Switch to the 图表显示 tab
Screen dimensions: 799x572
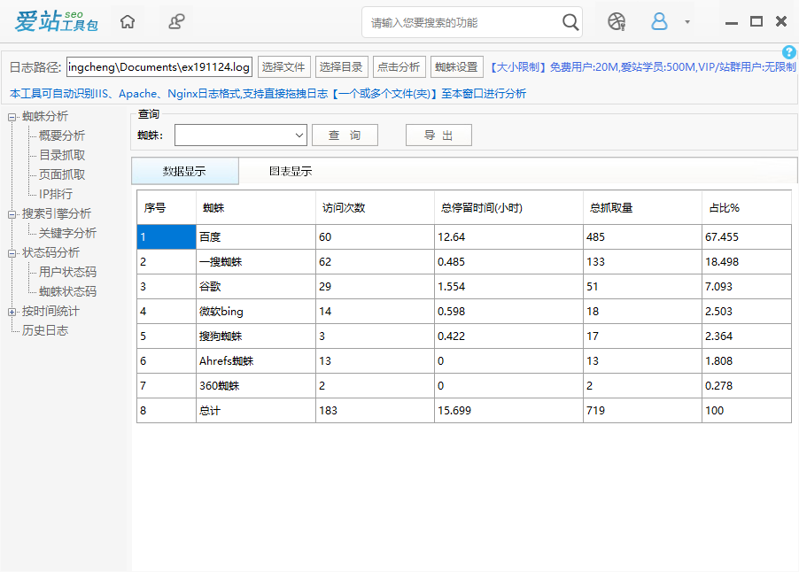click(290, 171)
